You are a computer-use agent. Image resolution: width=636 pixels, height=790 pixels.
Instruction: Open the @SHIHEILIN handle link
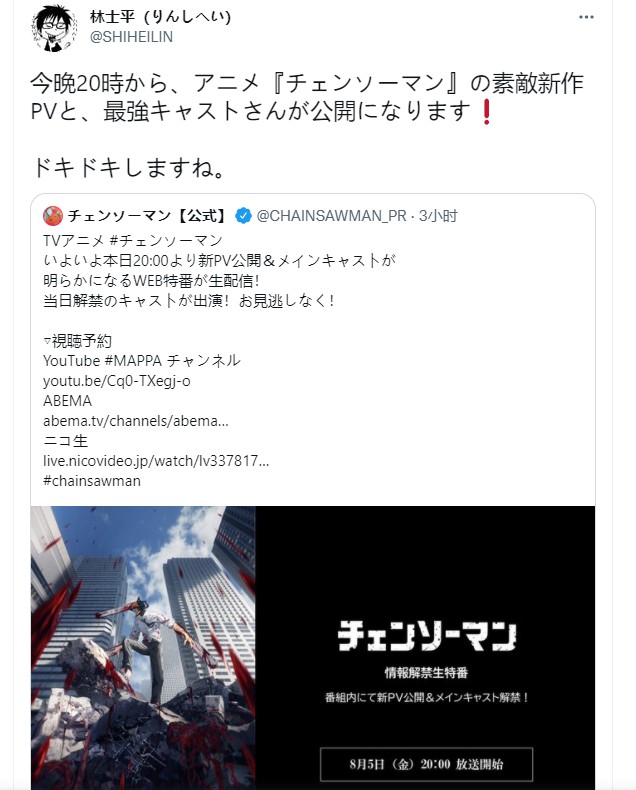131,37
